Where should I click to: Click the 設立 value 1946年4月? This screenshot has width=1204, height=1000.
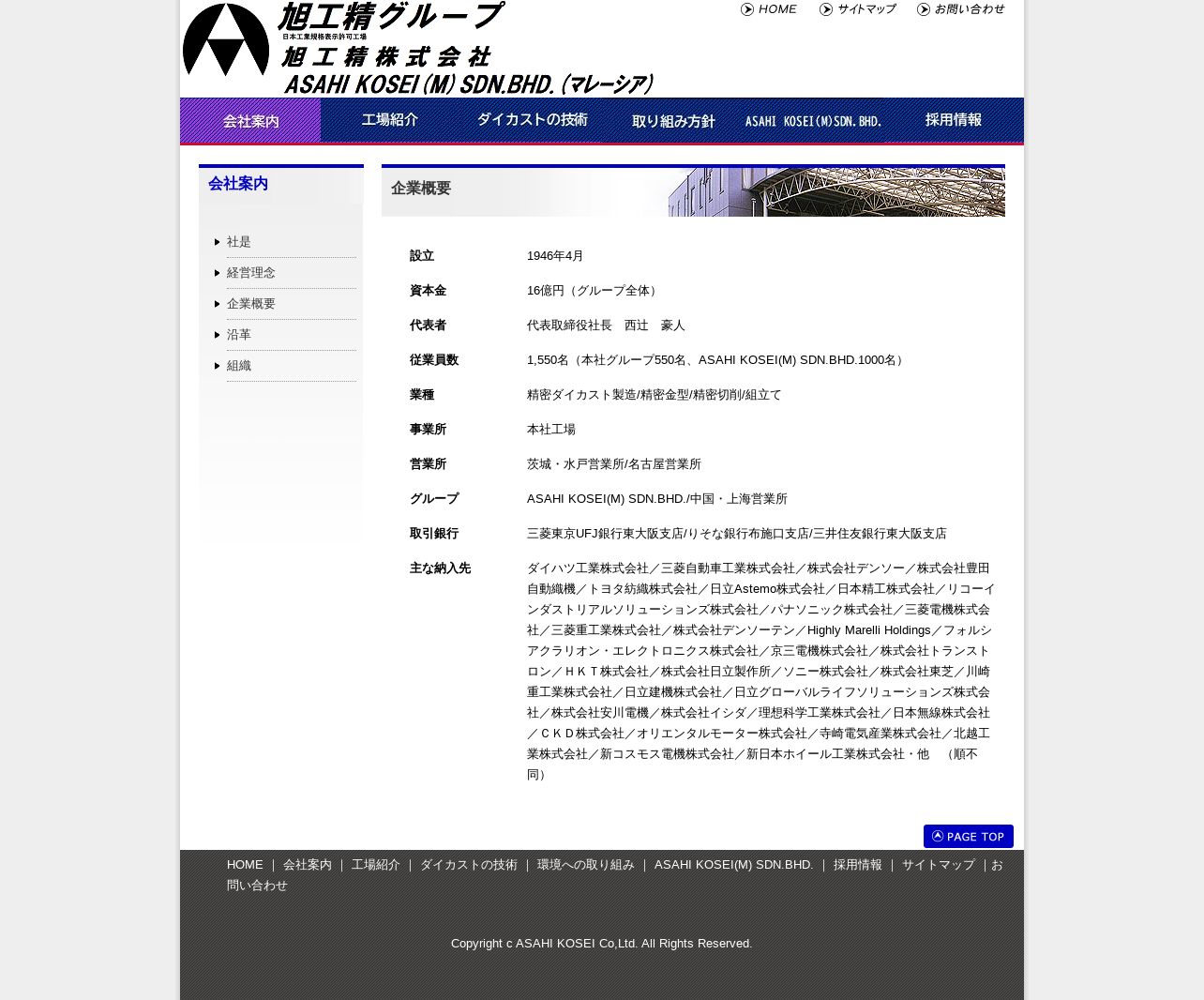click(555, 256)
